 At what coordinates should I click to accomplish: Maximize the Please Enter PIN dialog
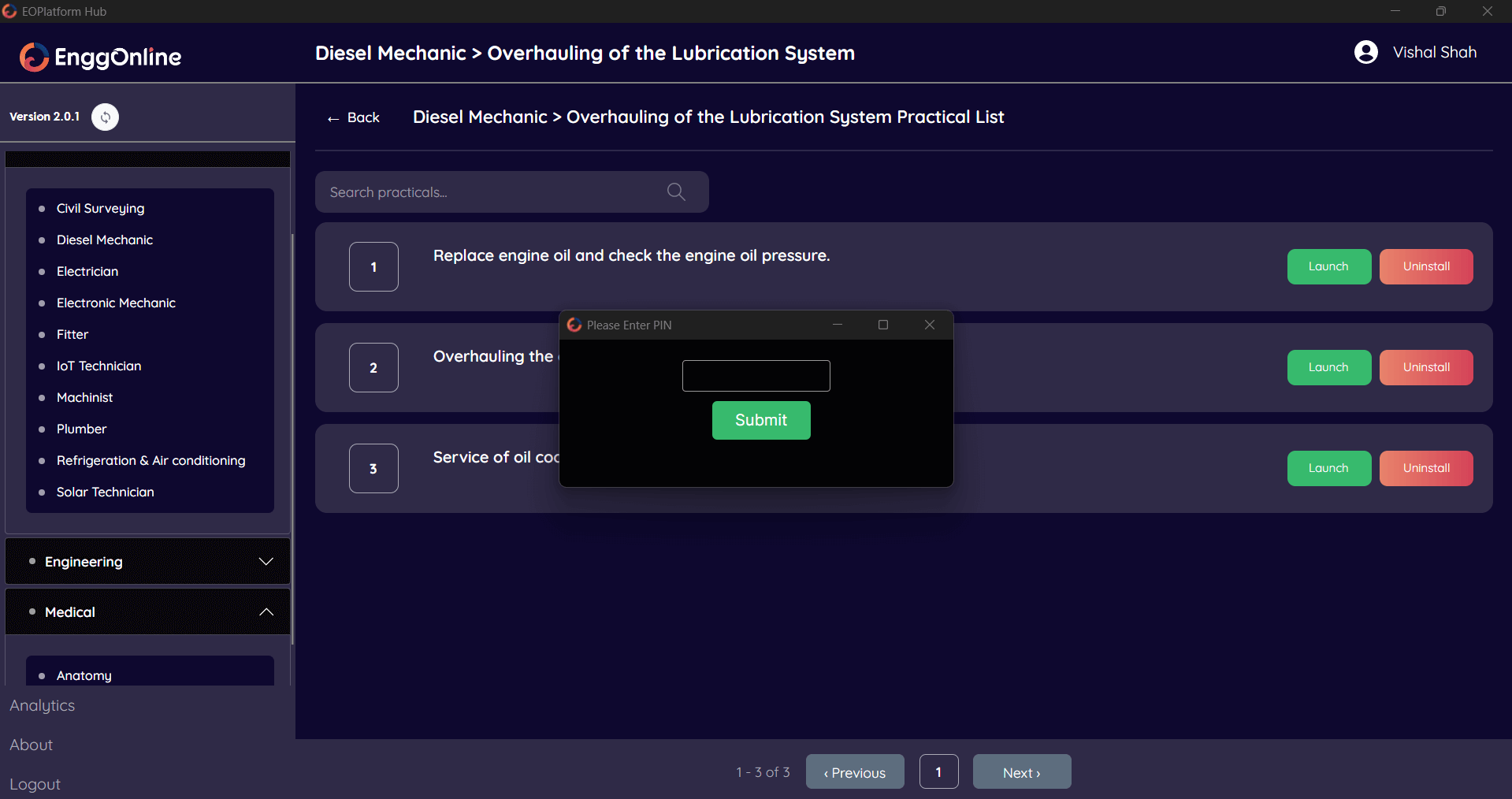882,325
